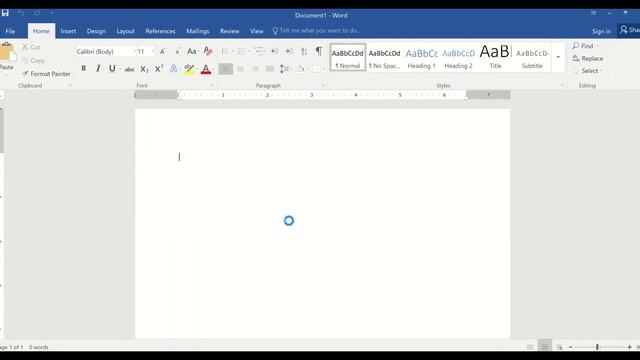This screenshot has height=360, width=640.
Task: Click the Undo arrow icon
Action: click(x=21, y=13)
